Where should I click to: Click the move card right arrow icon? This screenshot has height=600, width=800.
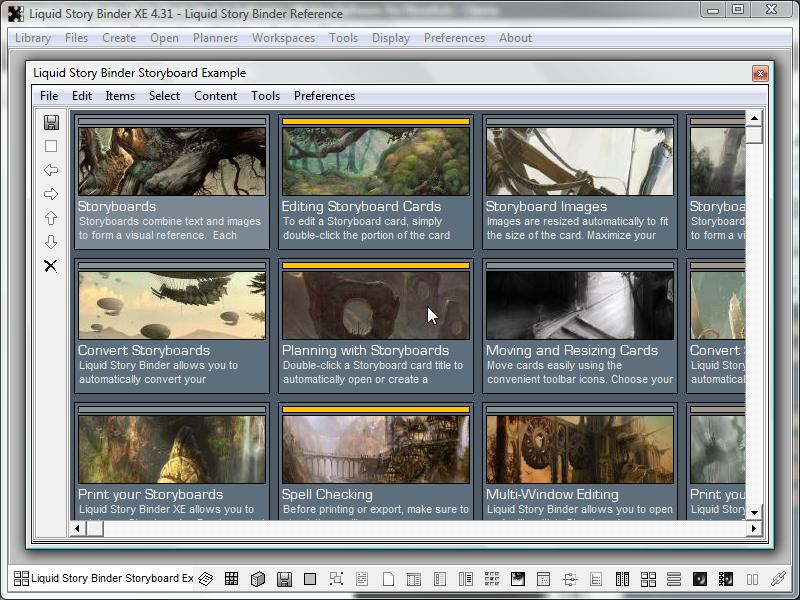click(x=51, y=194)
